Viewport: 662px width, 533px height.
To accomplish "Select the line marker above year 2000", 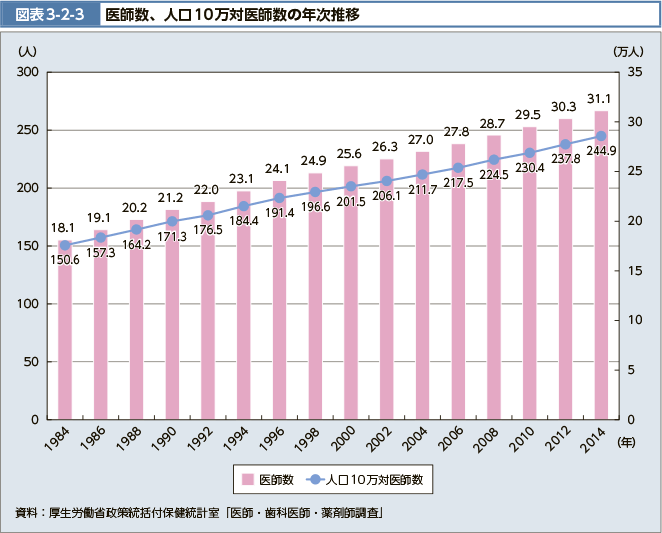I will pos(351,186).
